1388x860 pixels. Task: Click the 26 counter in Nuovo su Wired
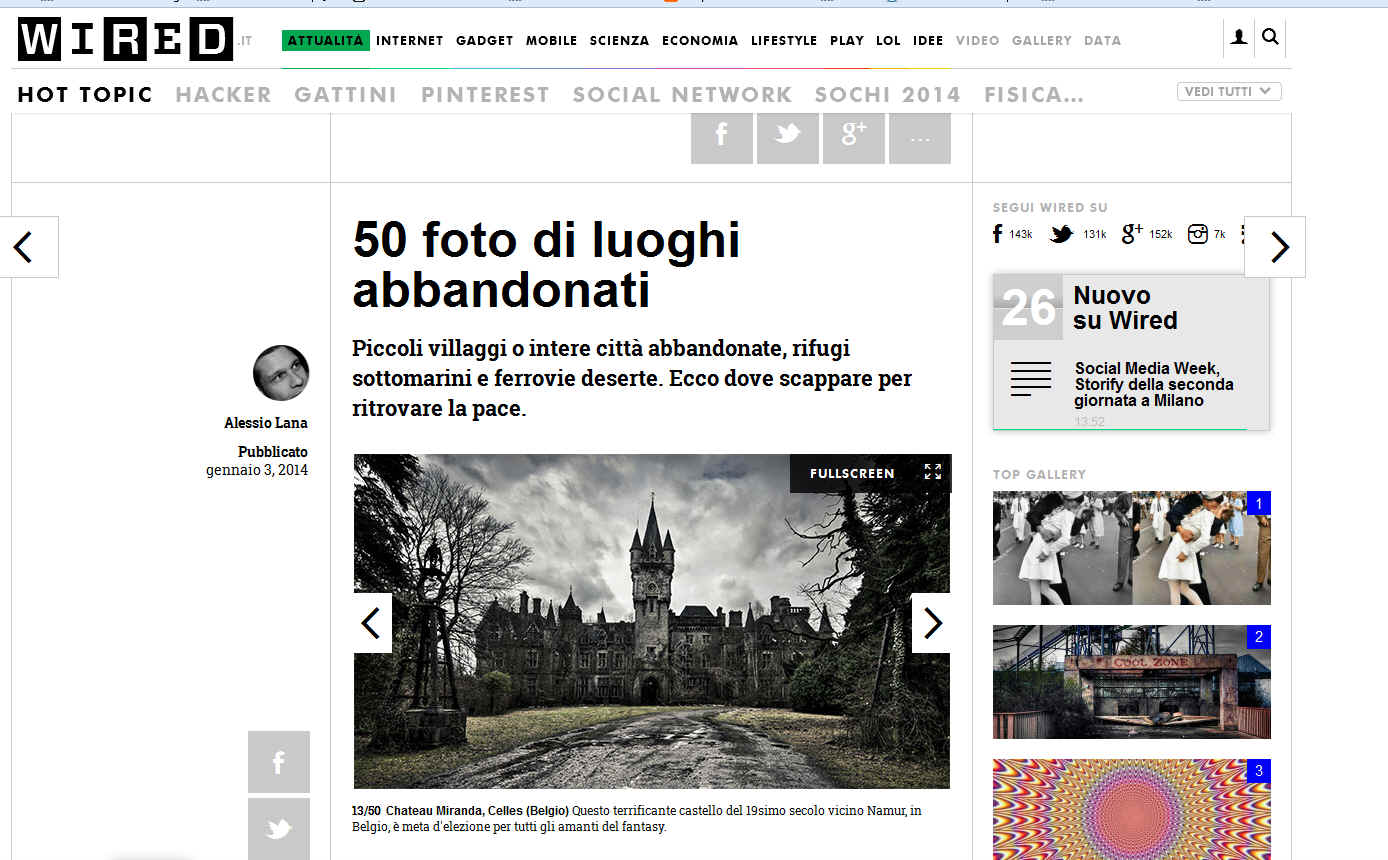(1029, 308)
